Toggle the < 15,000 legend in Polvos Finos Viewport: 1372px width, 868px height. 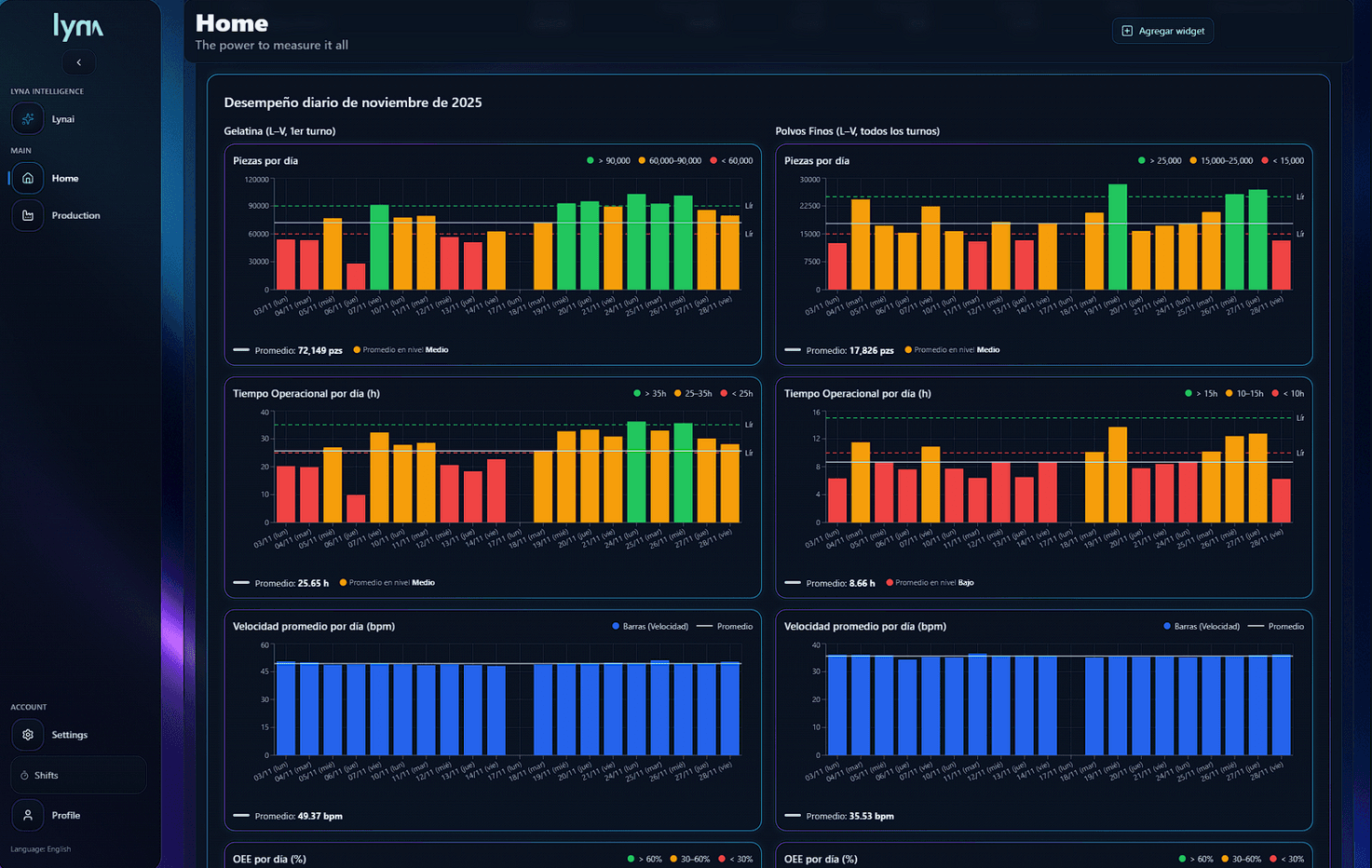point(1286,160)
